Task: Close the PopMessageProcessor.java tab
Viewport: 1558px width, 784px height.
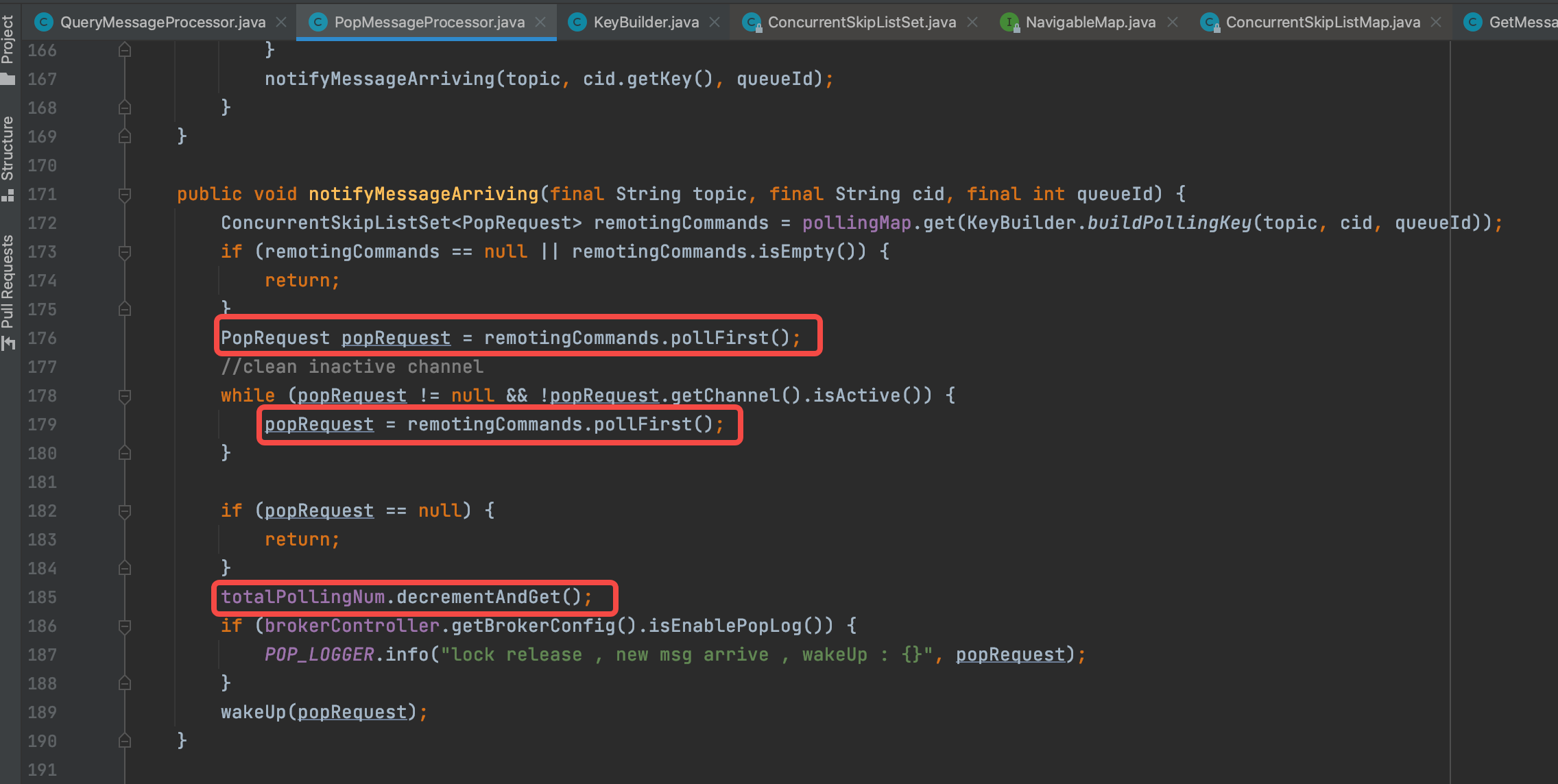Action: [540, 22]
